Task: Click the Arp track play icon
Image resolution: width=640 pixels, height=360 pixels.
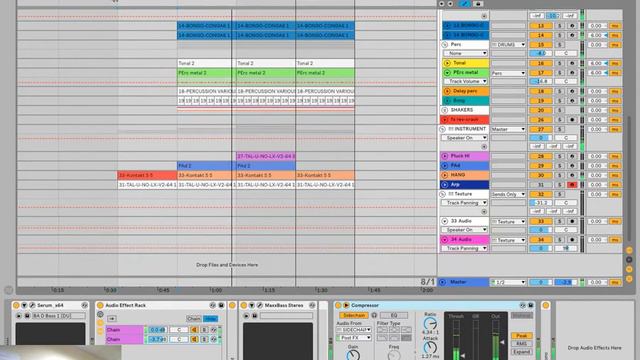Action: 445,185
